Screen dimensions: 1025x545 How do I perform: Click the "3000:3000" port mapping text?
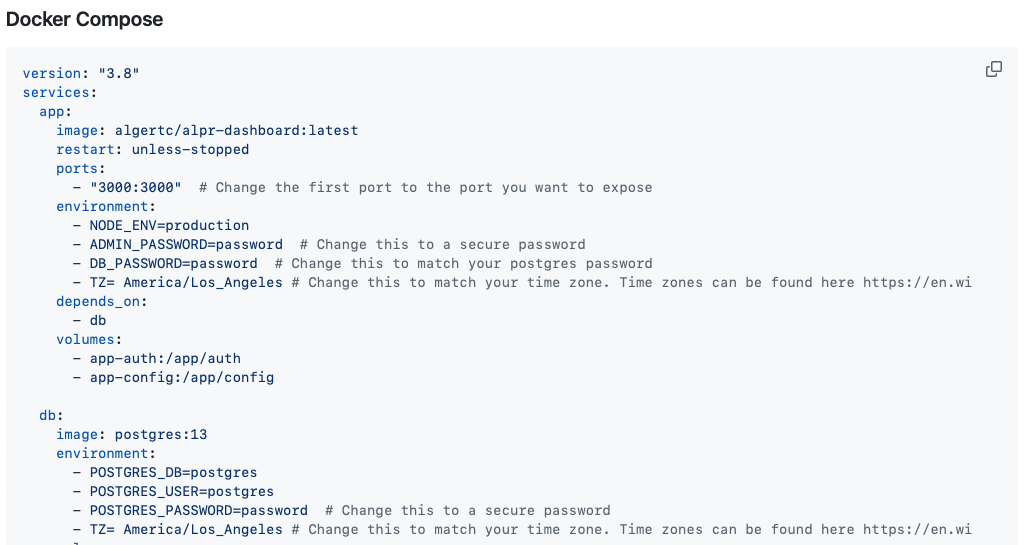[135, 187]
